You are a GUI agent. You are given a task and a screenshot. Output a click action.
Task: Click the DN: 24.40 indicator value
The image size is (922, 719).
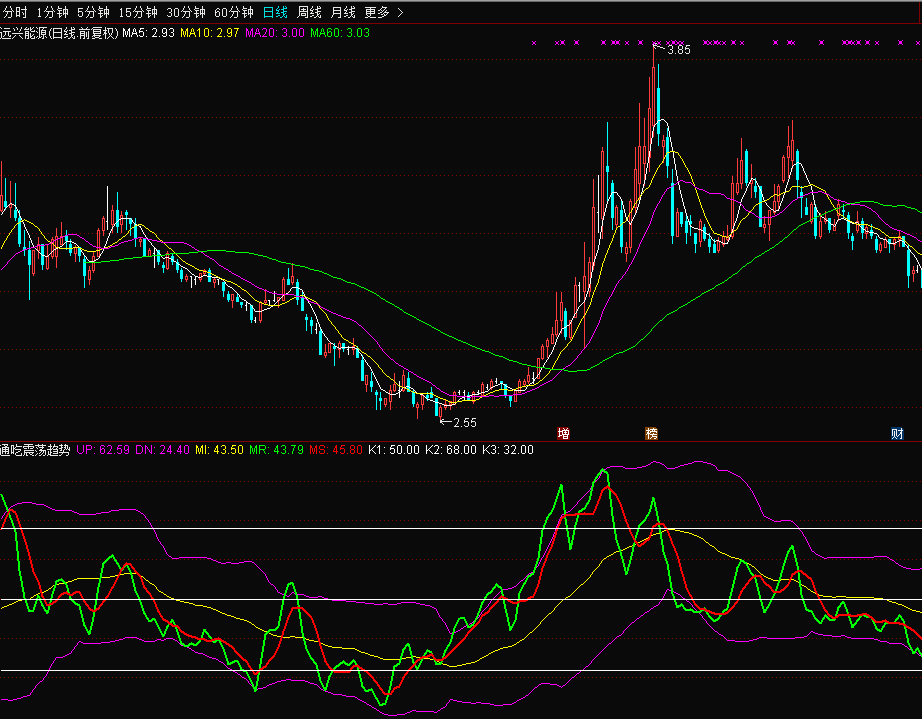point(162,450)
